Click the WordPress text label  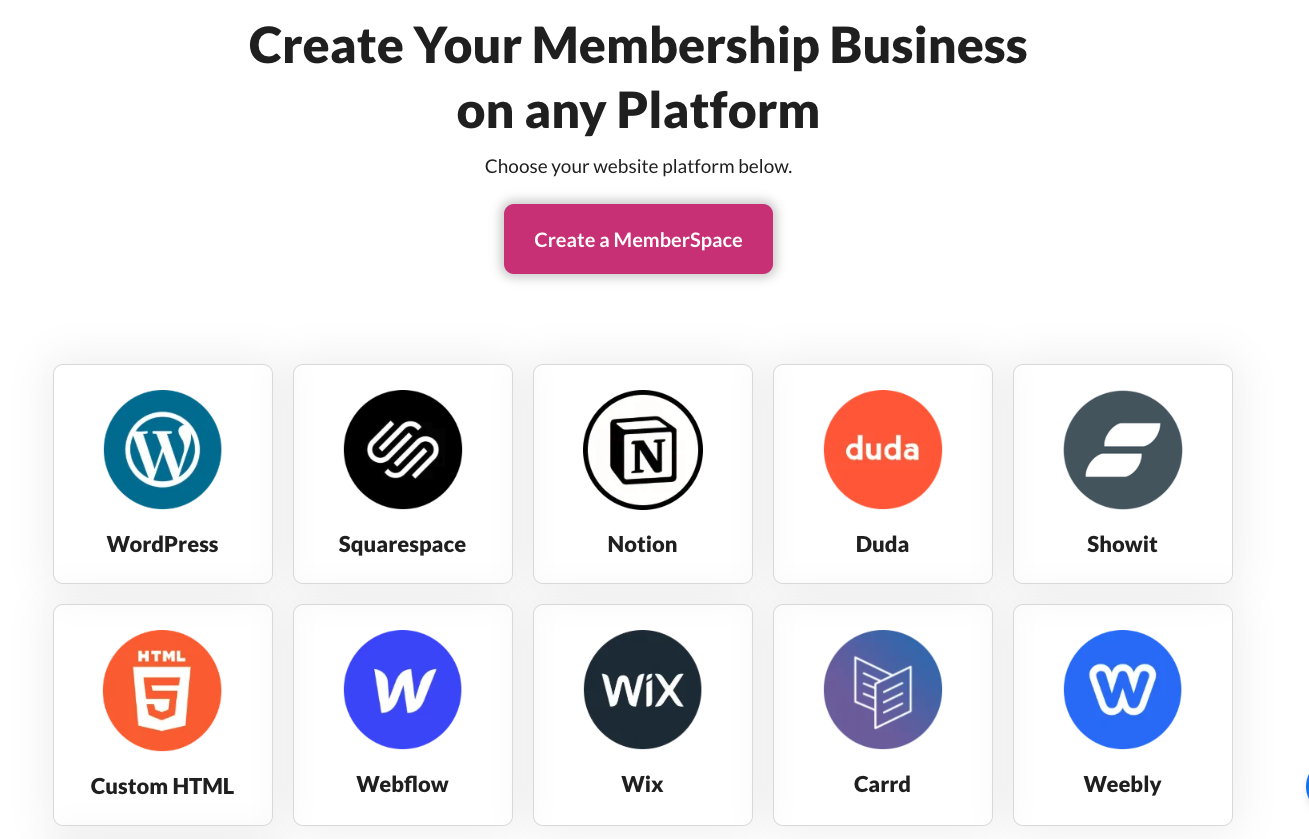pos(162,544)
